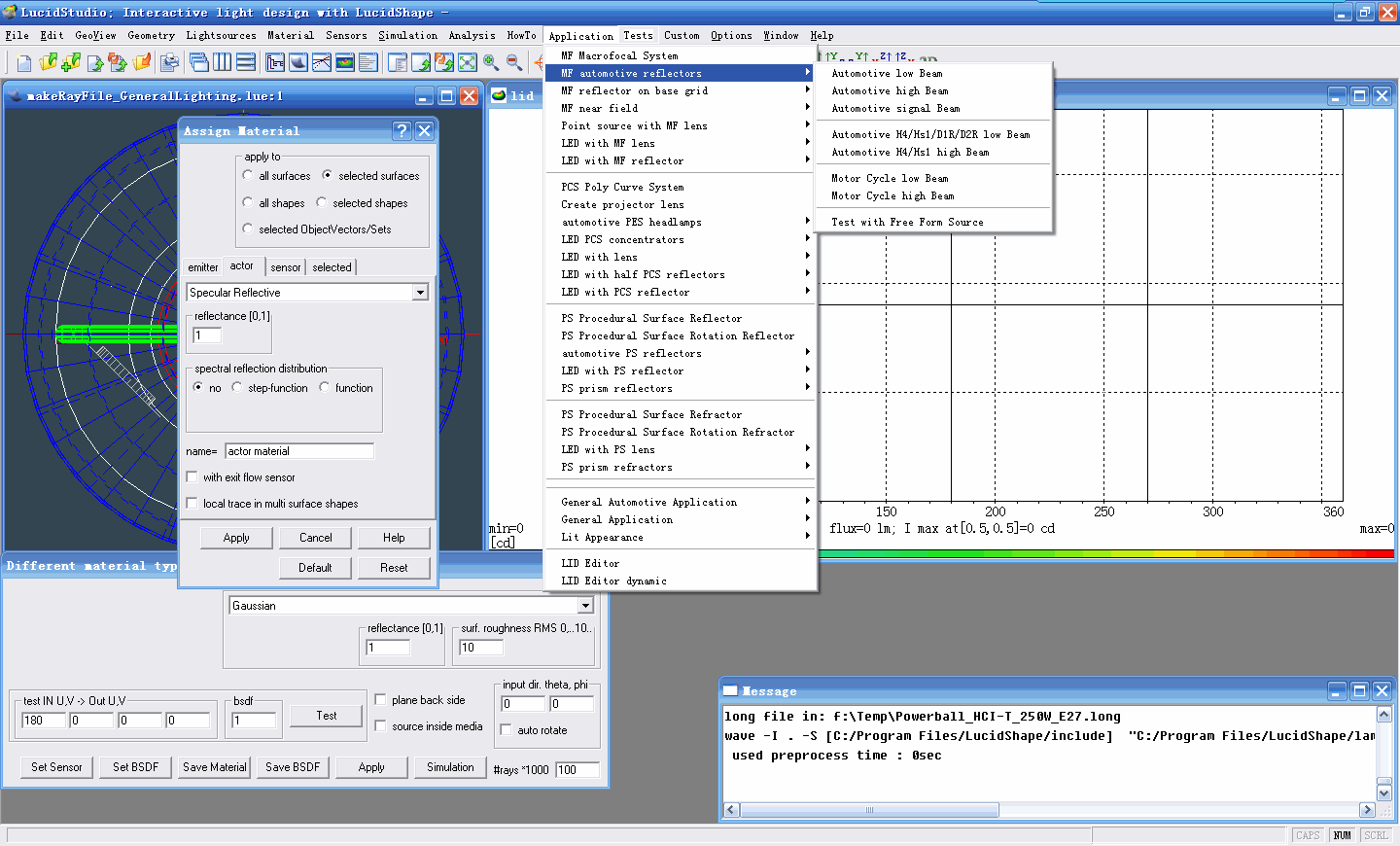Click the folder icon with red arrow
This screenshot has height=846, width=1400.
coord(142,63)
